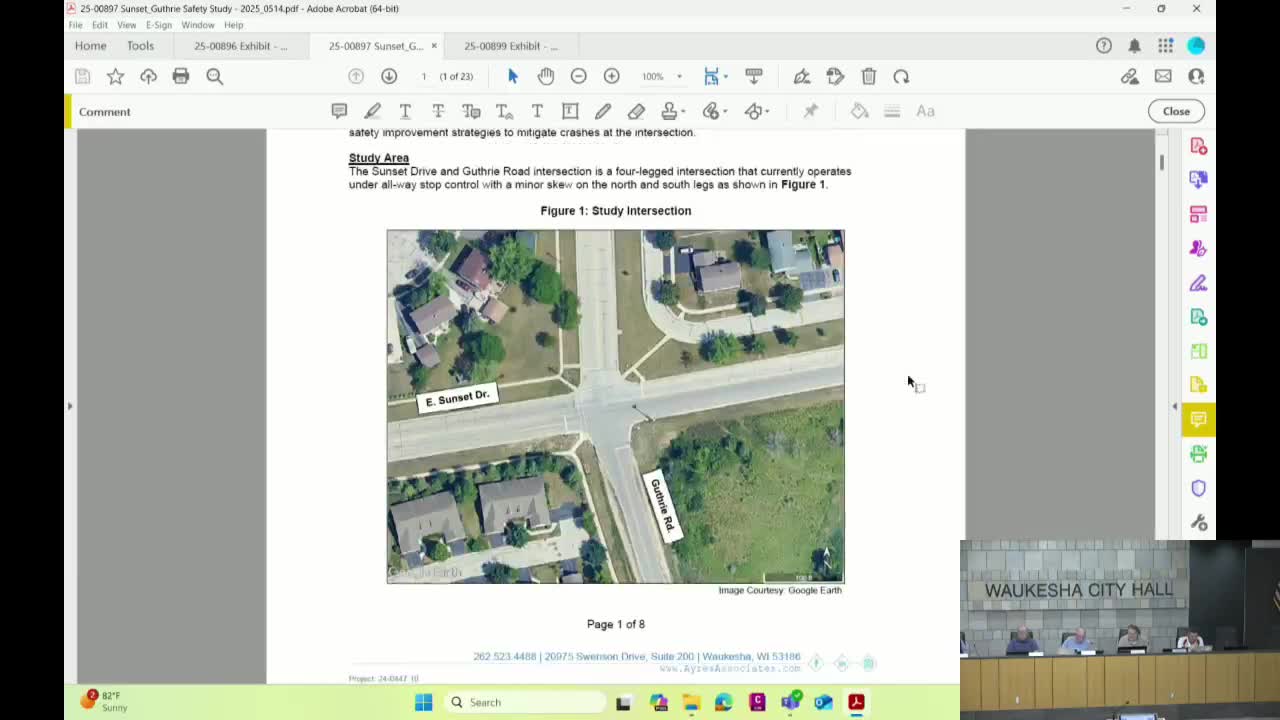
Task: Expand the left navigation pane arrow
Action: coord(70,406)
